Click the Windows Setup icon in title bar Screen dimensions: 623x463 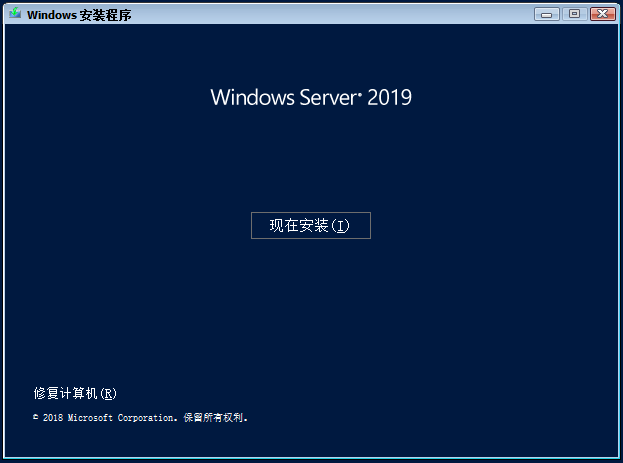[x=15, y=14]
